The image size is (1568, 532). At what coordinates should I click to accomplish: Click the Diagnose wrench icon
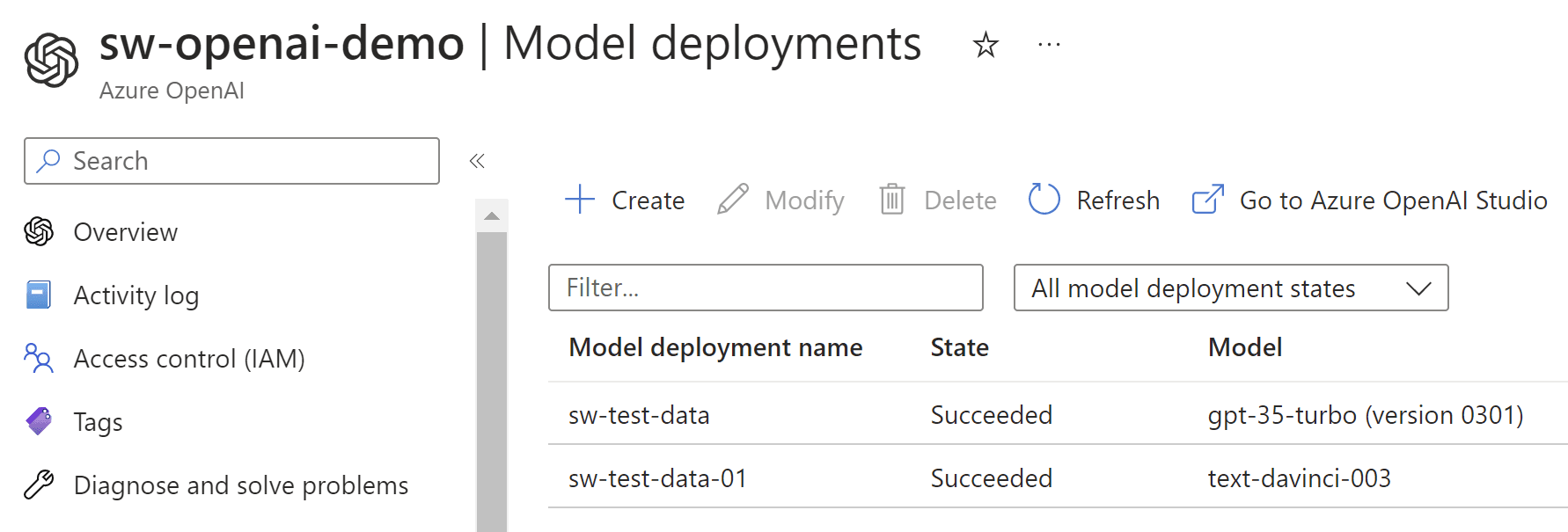[x=39, y=485]
